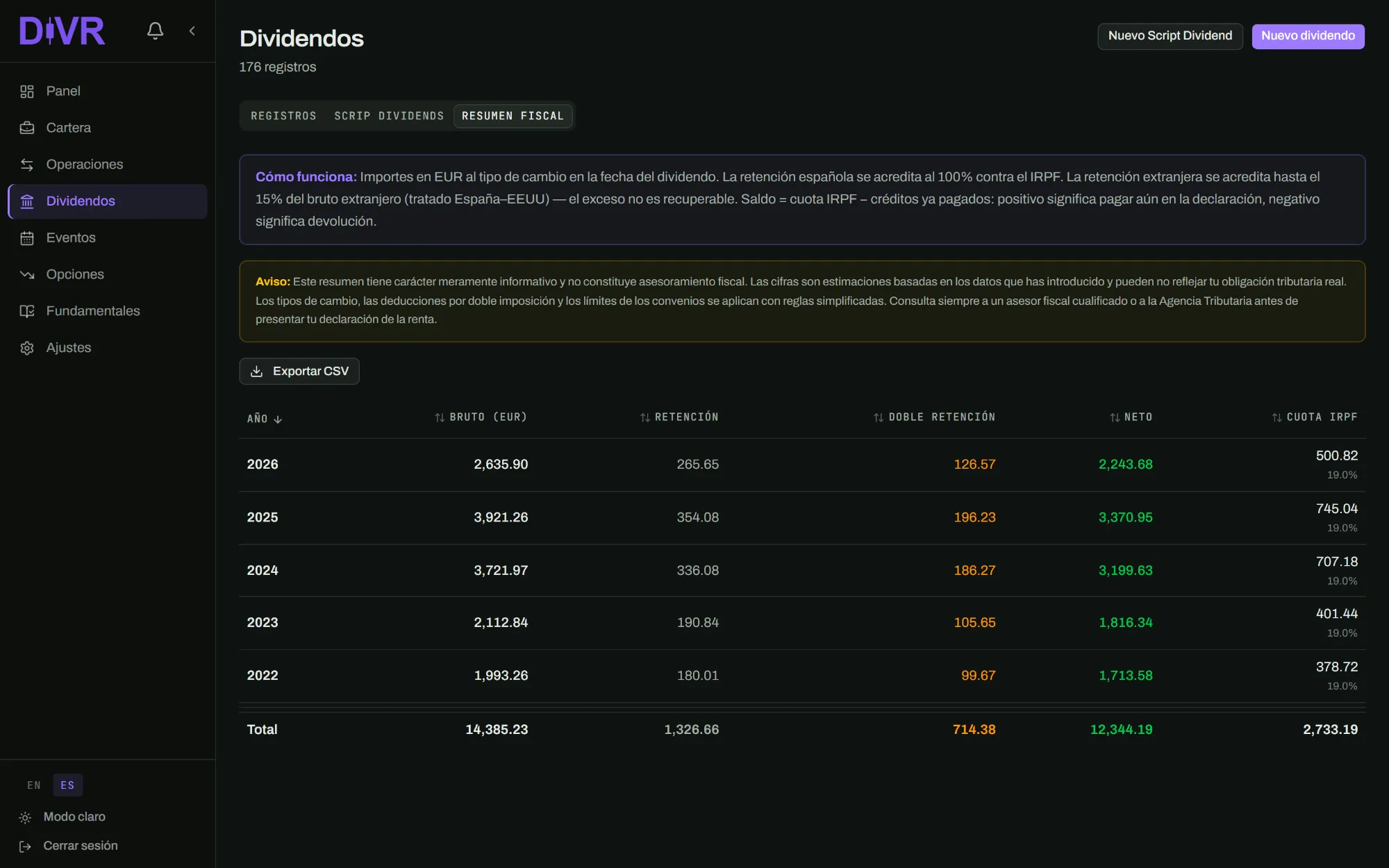Click the Panel grid icon

(27, 92)
